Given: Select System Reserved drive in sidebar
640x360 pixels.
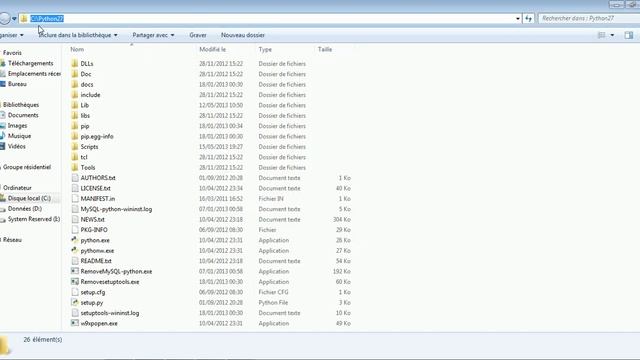Looking at the screenshot, I should click(34, 219).
